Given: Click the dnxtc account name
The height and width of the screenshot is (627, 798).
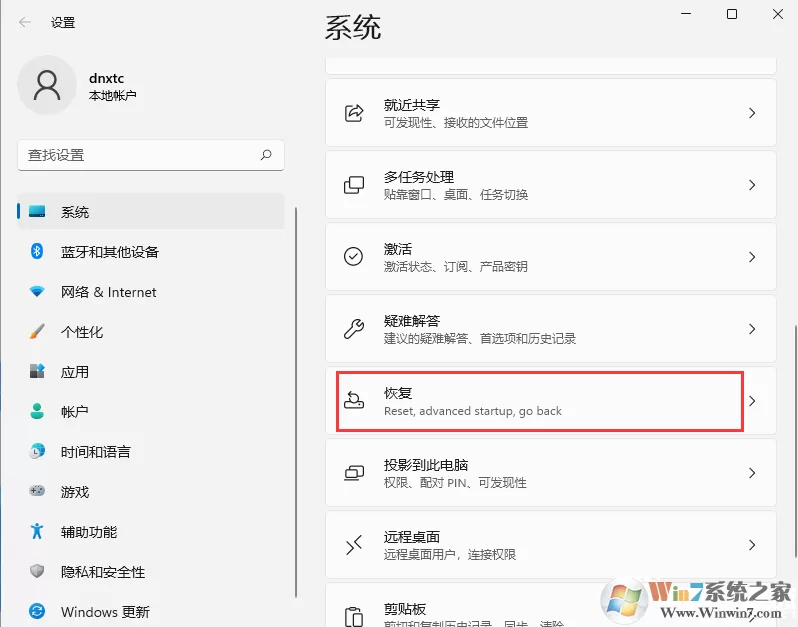Looking at the screenshot, I should (106, 78).
